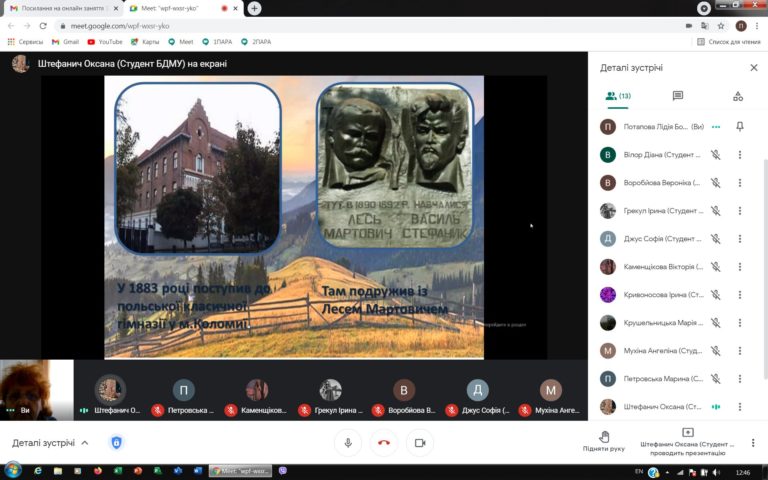Open the People tab in meeting details
768x480 pixels.
point(618,96)
